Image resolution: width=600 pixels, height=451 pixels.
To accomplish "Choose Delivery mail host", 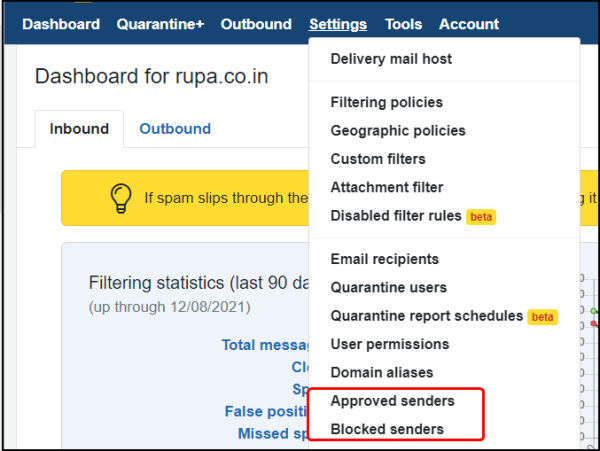I will click(x=391, y=59).
